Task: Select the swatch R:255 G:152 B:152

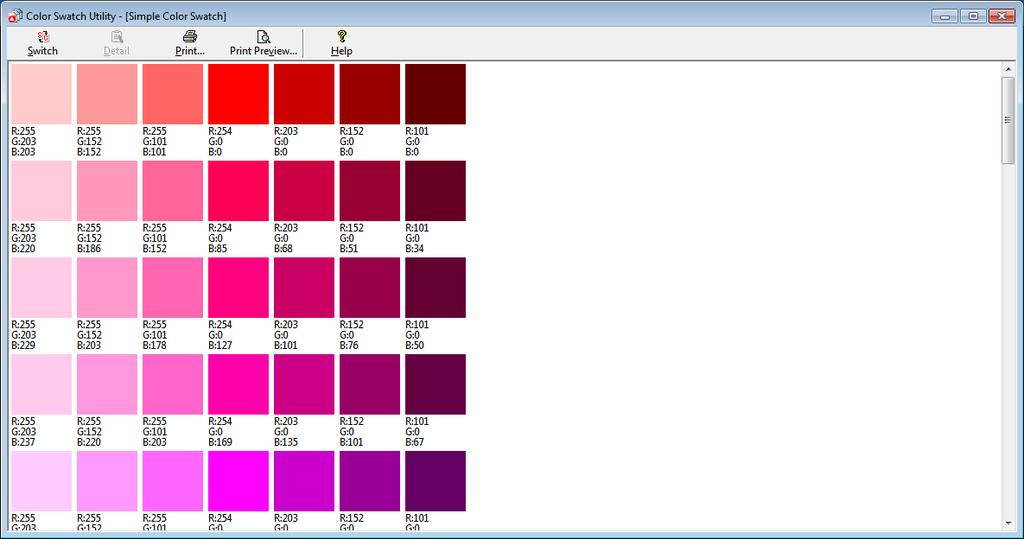Action: 107,93
